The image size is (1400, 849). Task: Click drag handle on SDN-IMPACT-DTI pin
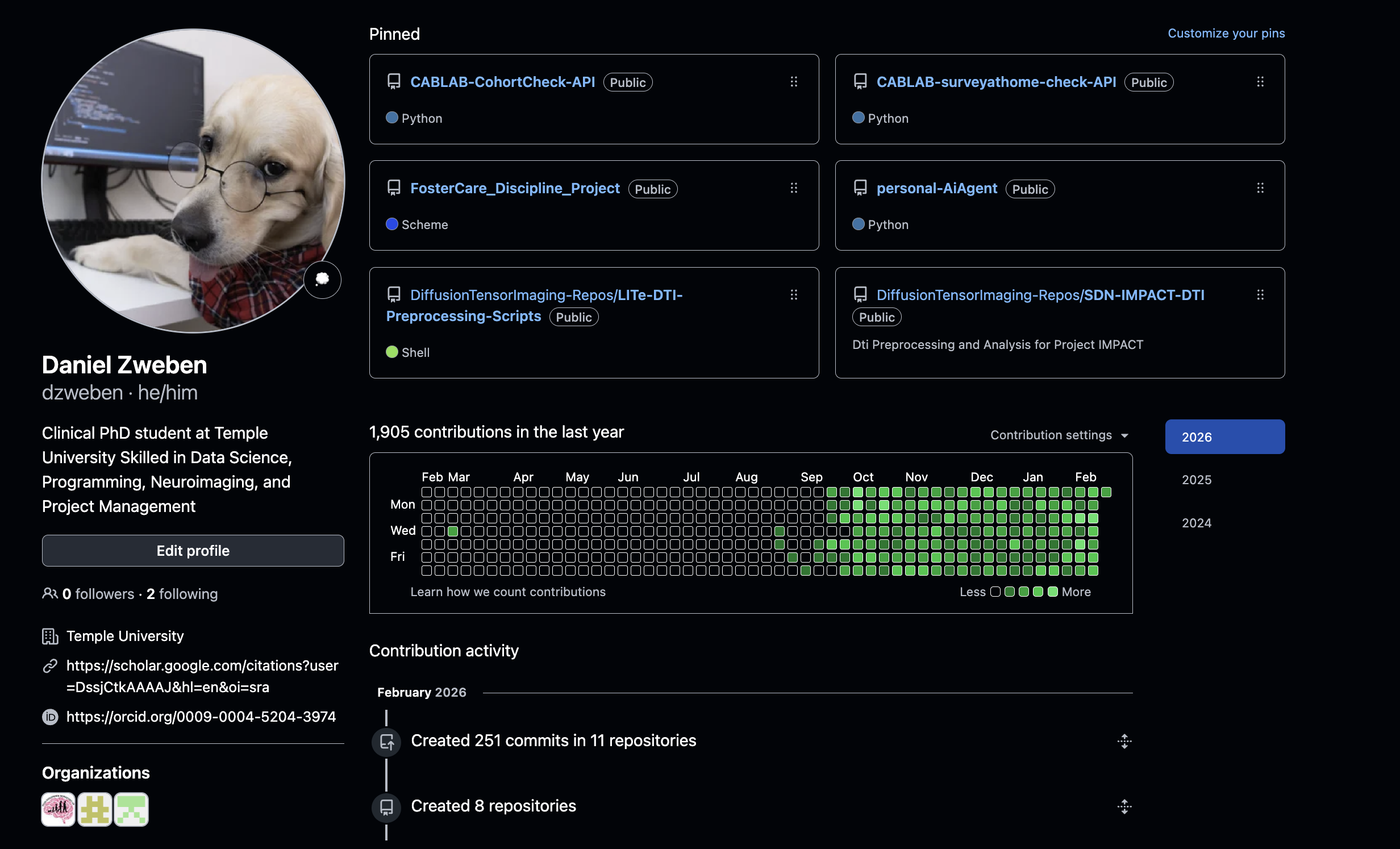pos(1260,294)
